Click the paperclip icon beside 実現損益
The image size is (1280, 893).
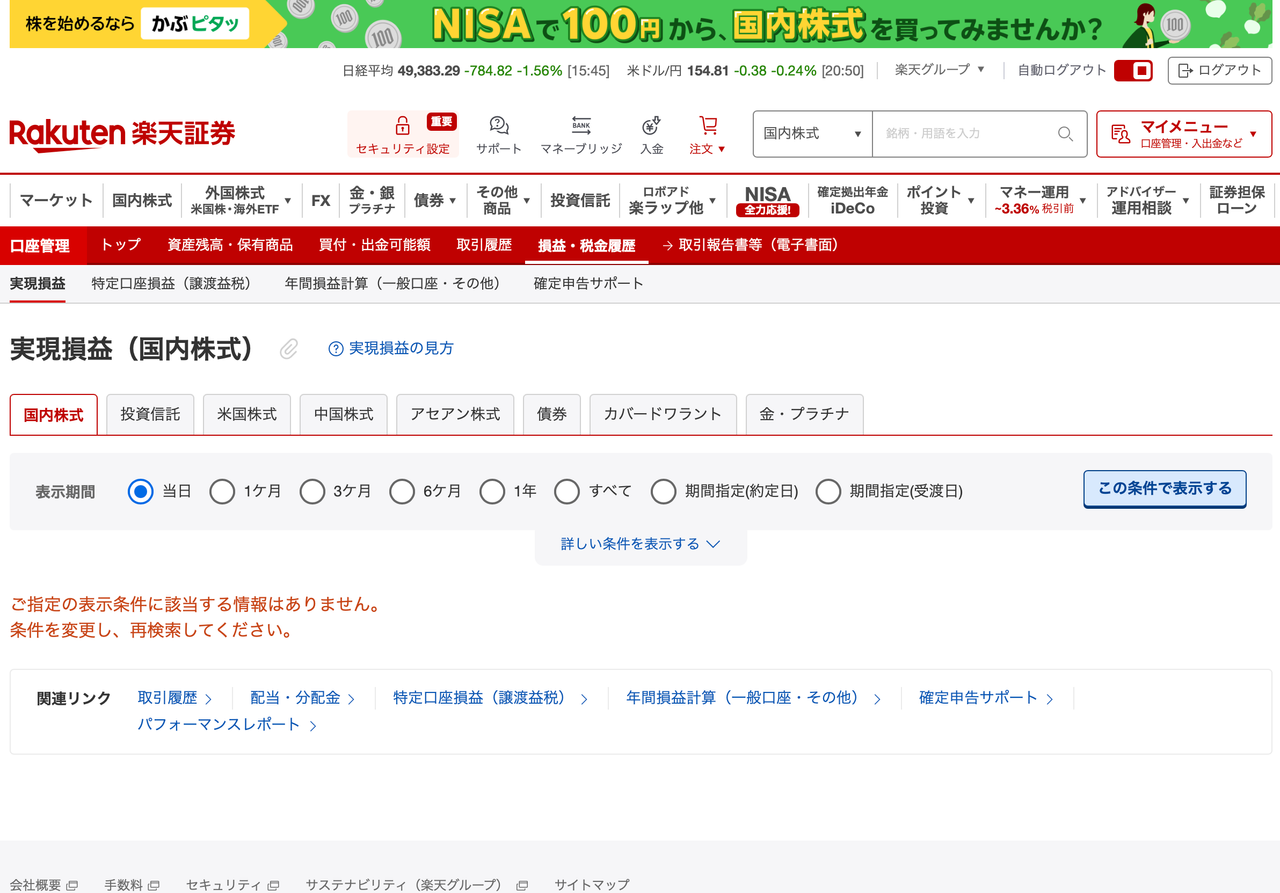pos(288,349)
